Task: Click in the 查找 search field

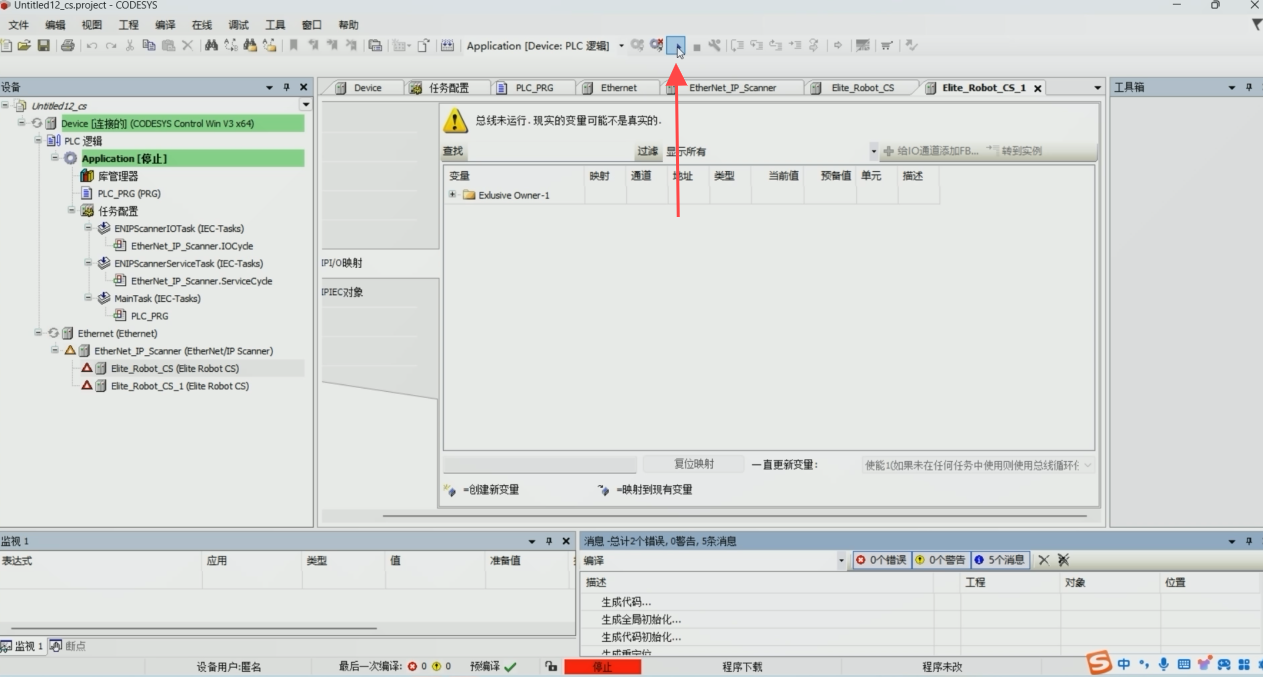Action: (550, 151)
